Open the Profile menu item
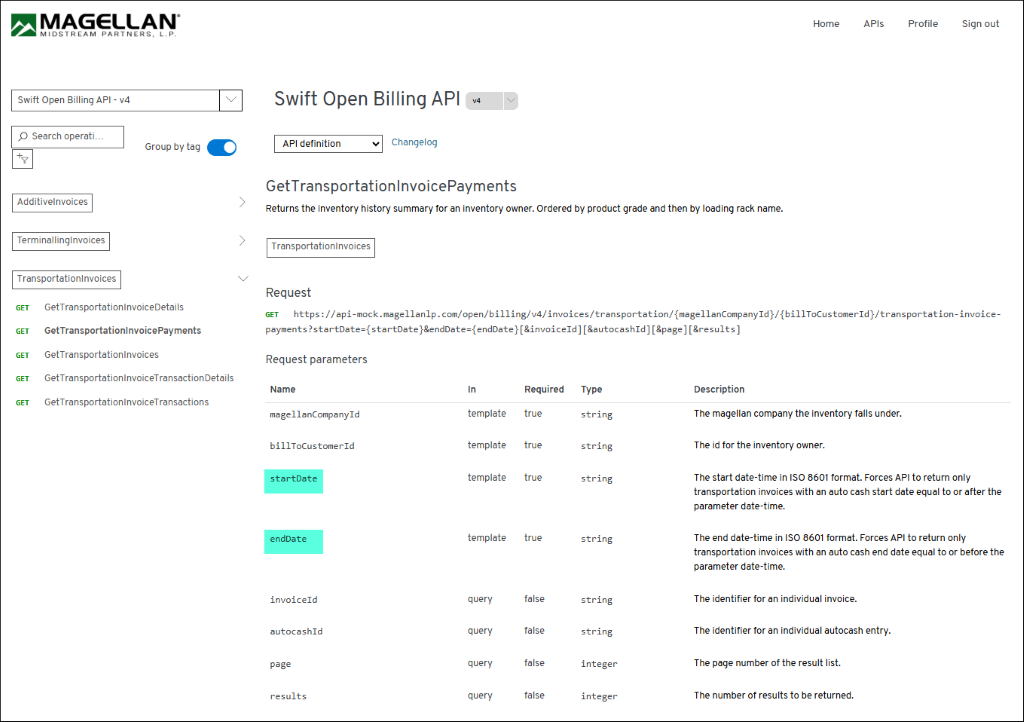 922,23
